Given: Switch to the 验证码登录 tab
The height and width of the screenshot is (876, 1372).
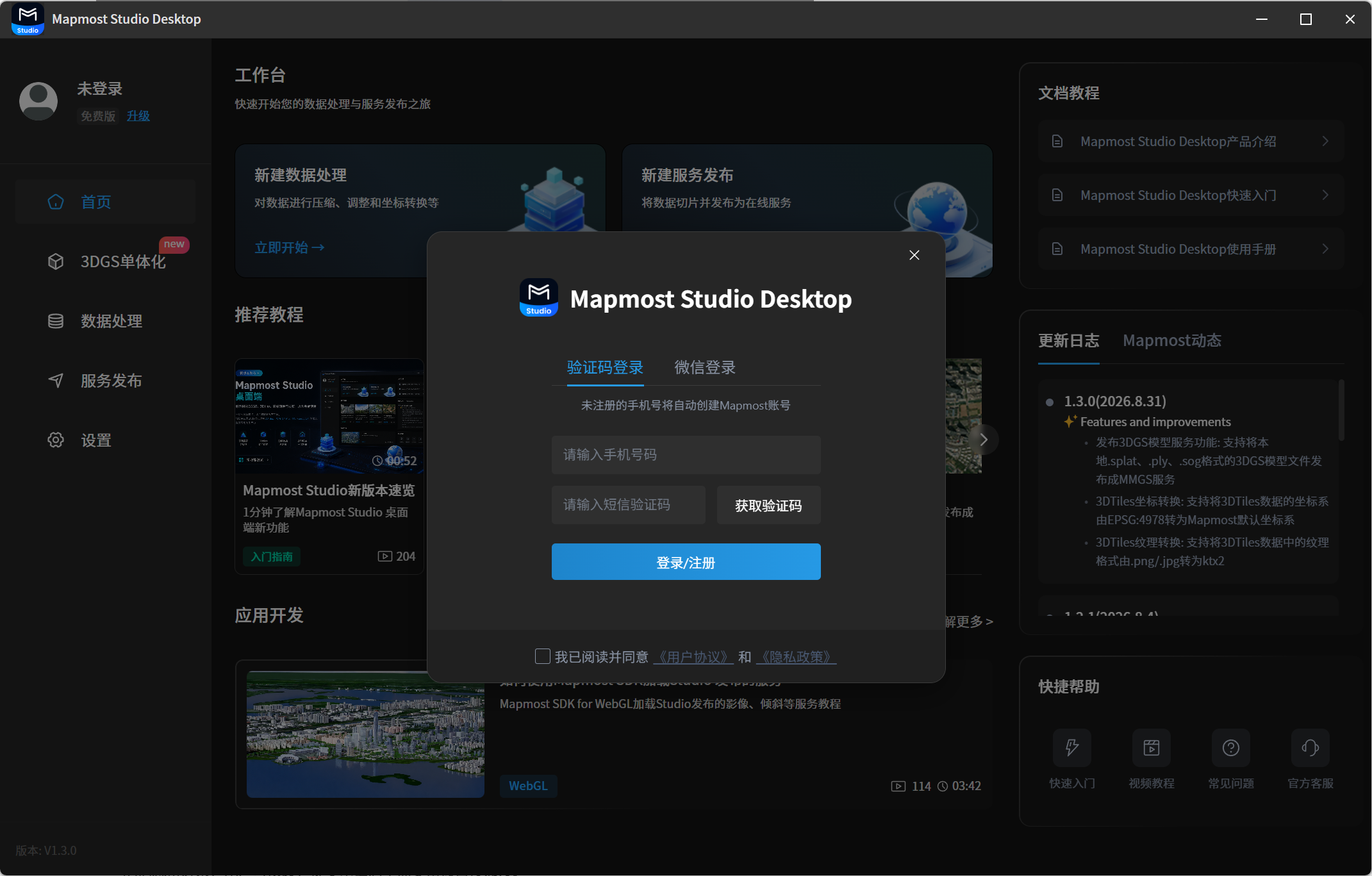Looking at the screenshot, I should point(605,367).
